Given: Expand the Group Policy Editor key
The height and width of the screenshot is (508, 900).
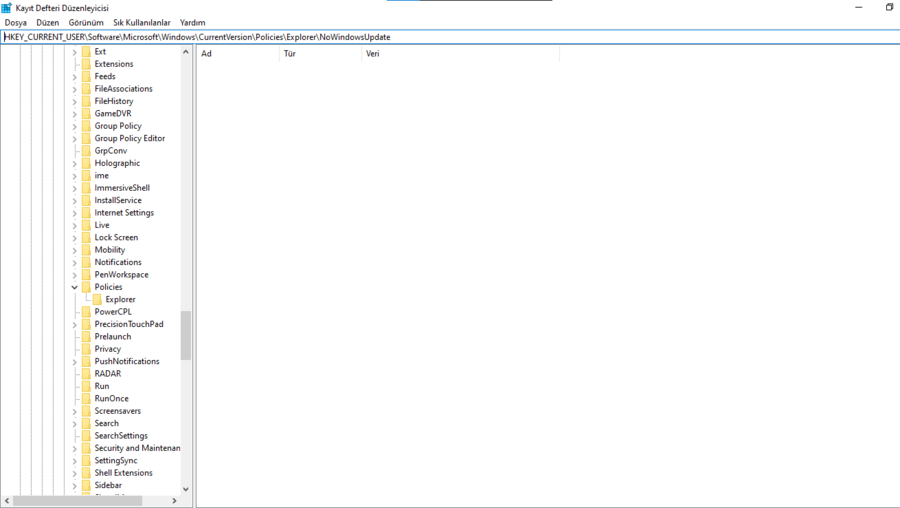Looking at the screenshot, I should tap(75, 138).
